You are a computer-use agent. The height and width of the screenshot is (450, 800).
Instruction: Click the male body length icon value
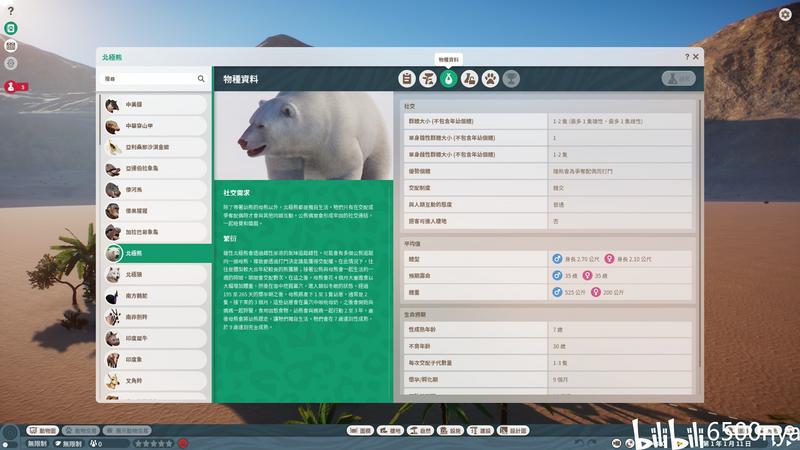[x=577, y=259]
